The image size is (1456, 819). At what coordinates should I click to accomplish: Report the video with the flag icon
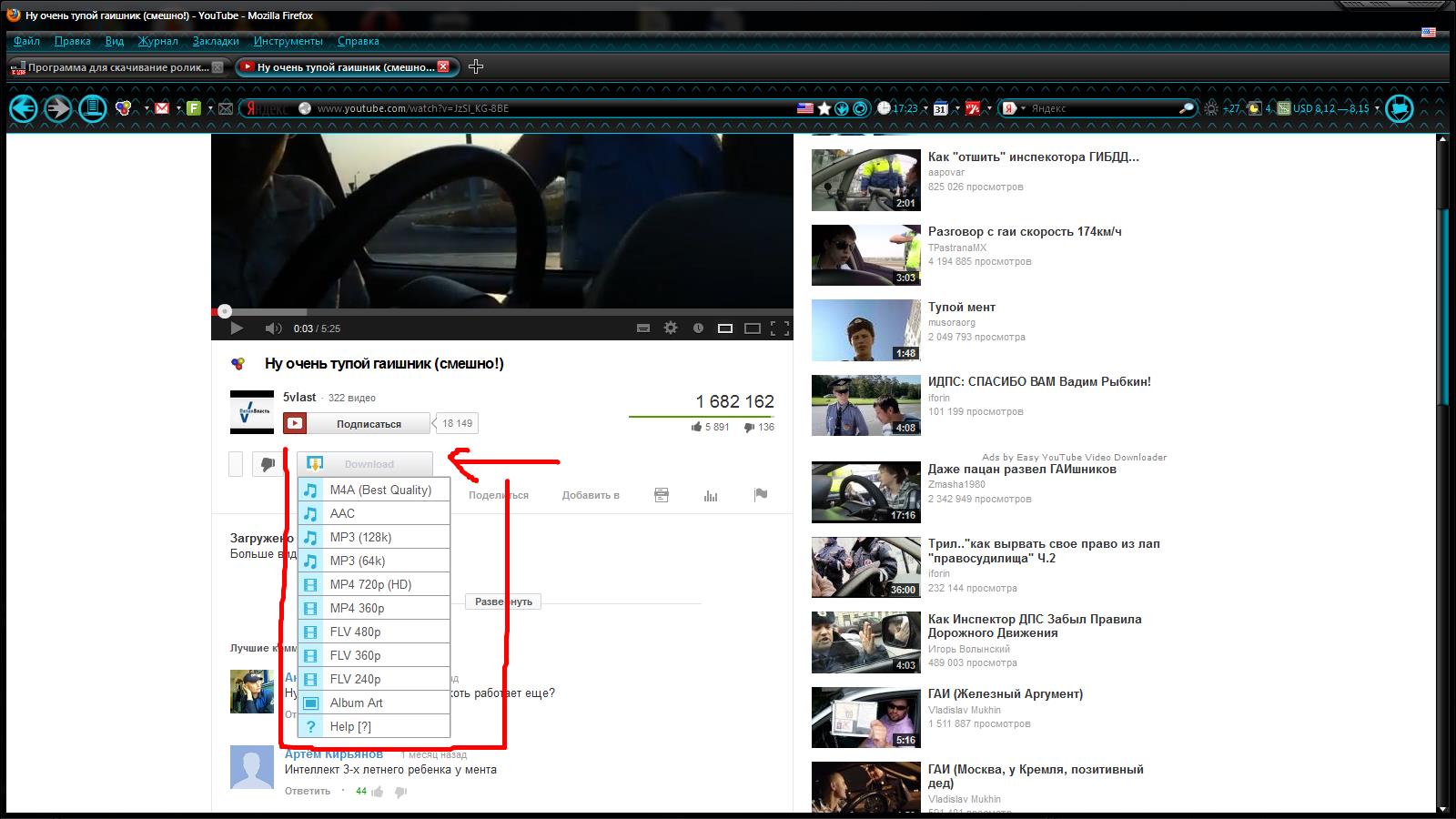pyautogui.click(x=761, y=495)
